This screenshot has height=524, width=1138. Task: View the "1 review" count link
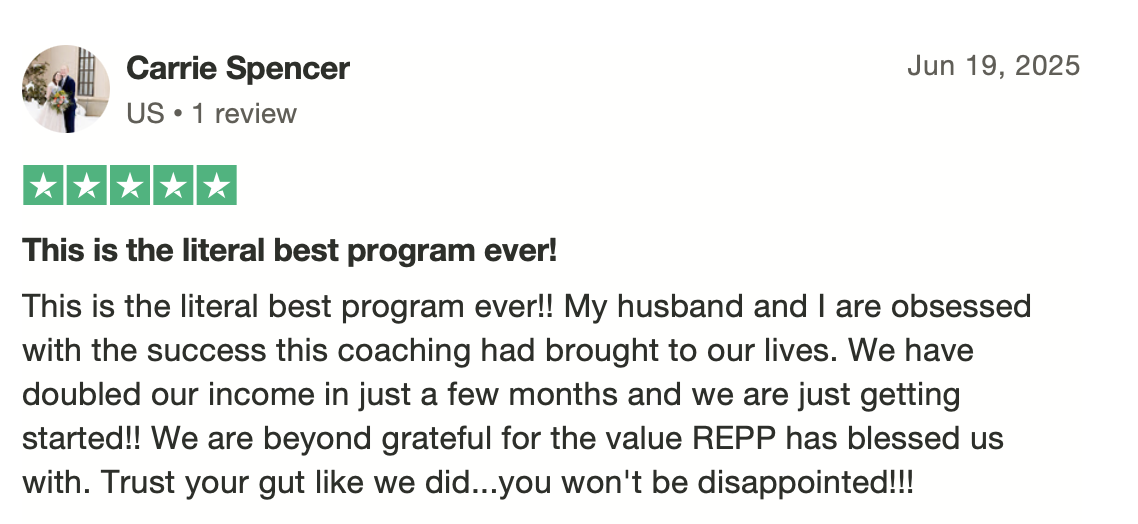click(x=245, y=114)
